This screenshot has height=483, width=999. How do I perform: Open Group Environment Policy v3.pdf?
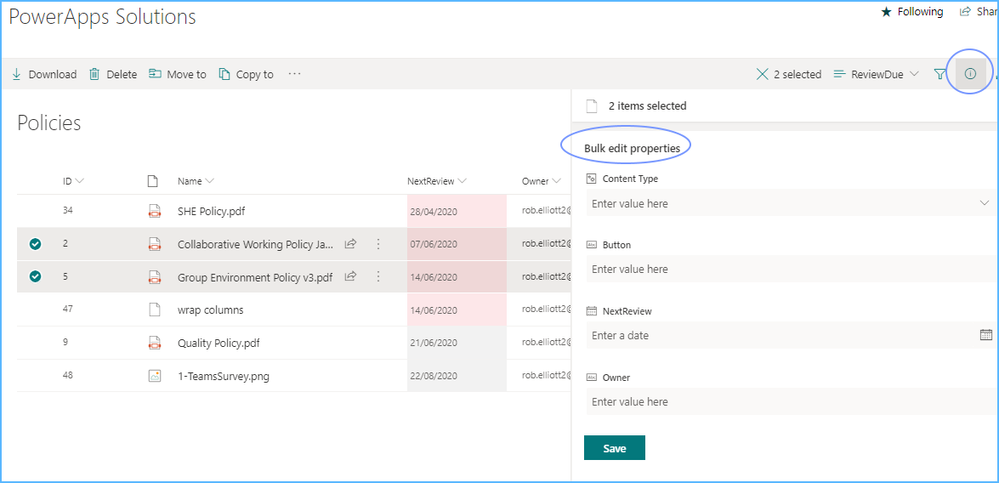point(255,277)
